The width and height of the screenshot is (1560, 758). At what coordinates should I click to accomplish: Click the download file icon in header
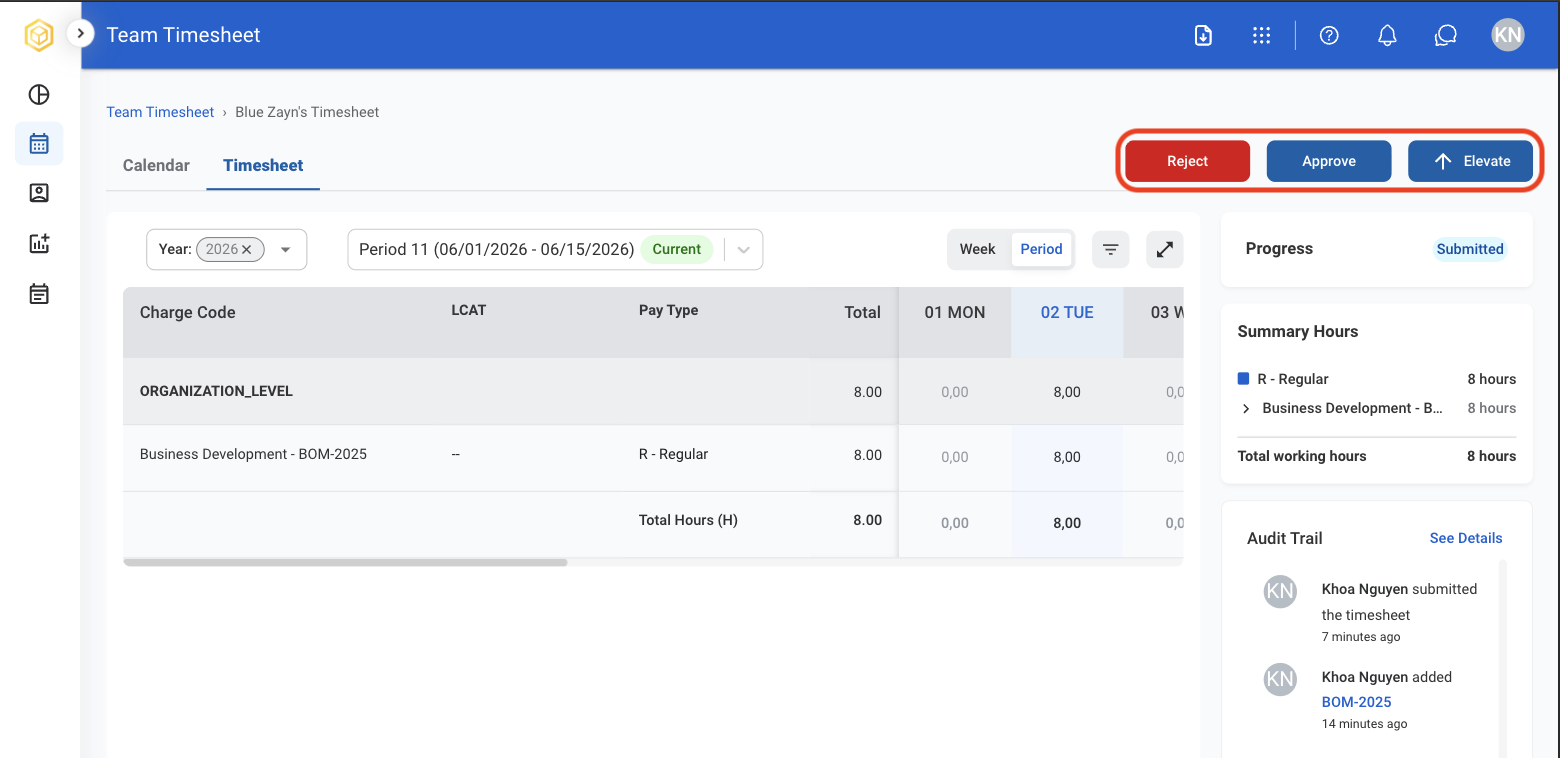click(1204, 35)
